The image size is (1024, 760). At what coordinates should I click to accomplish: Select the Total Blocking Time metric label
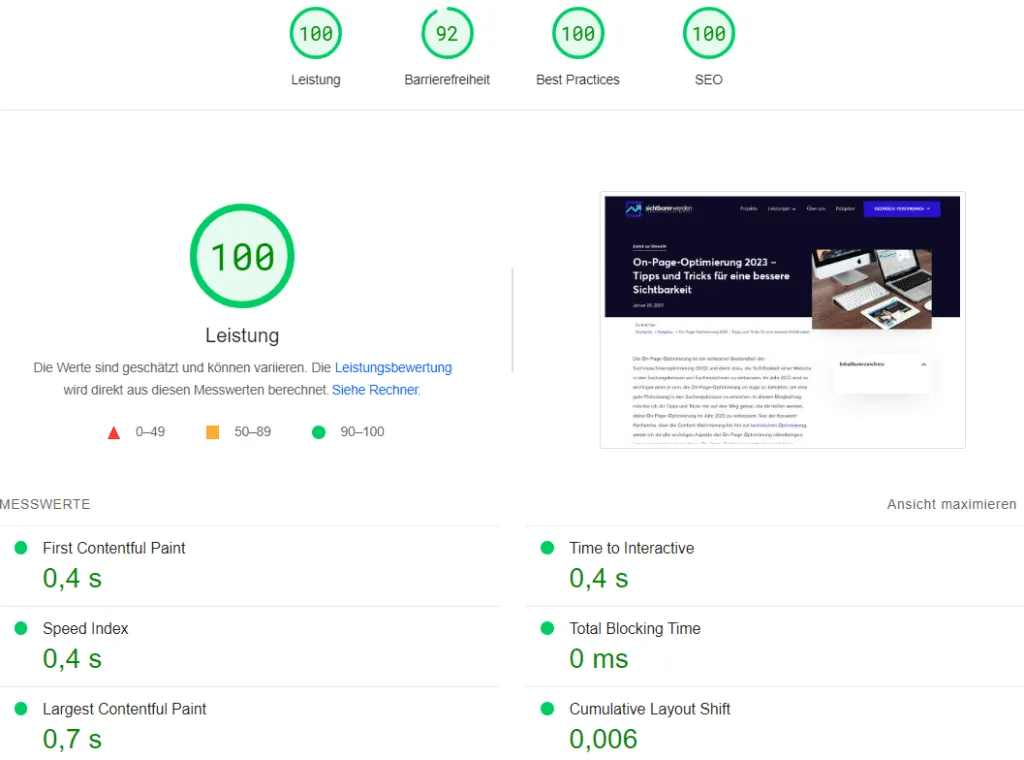coord(635,628)
